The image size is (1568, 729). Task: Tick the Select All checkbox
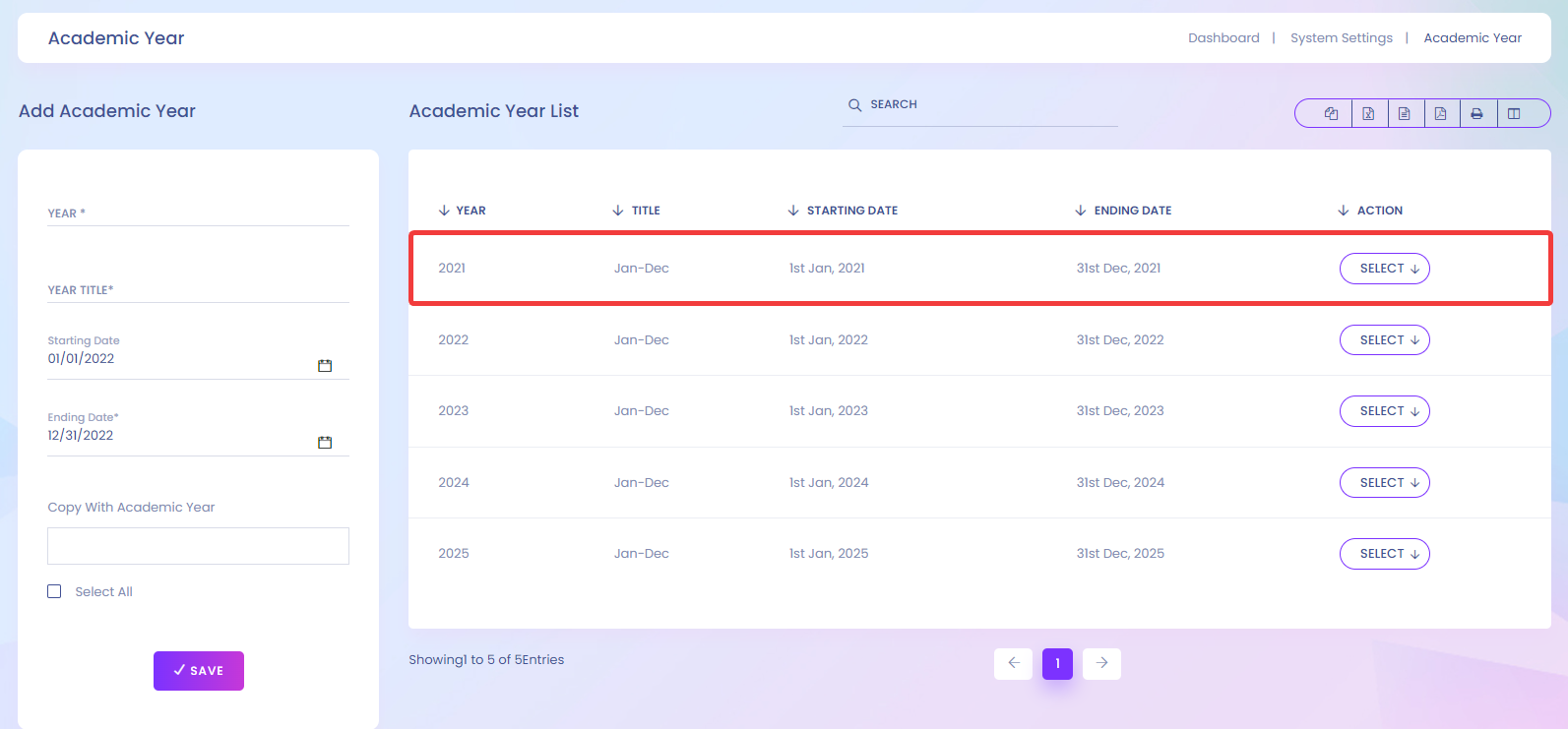pyautogui.click(x=54, y=591)
